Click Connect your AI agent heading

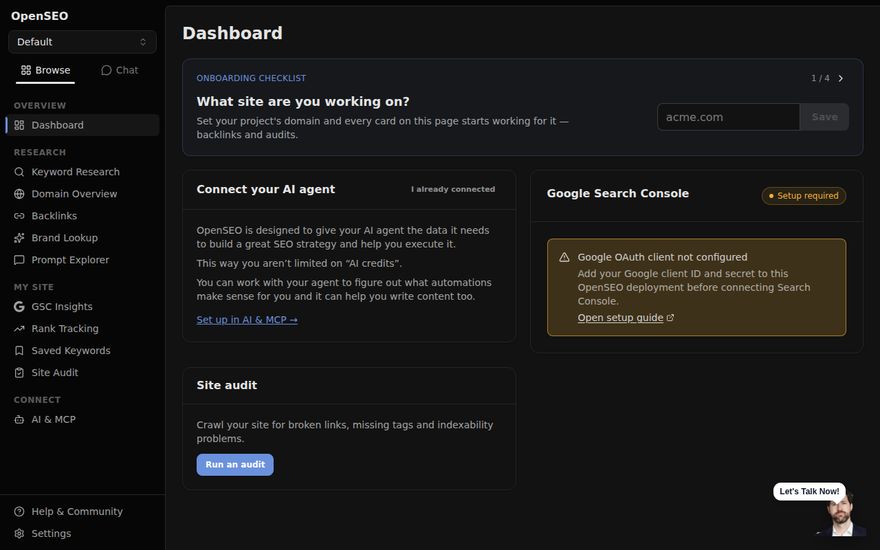click(x=265, y=190)
